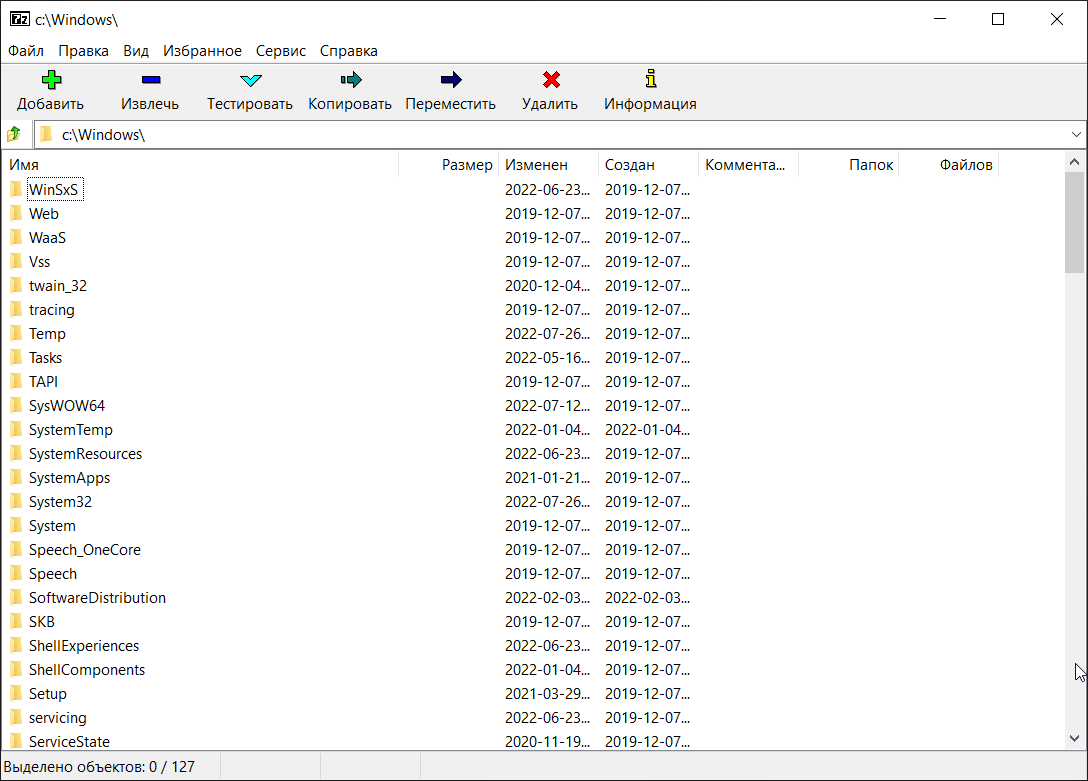Click the Tasks folder icon
The width and height of the screenshot is (1088, 781).
(x=17, y=357)
